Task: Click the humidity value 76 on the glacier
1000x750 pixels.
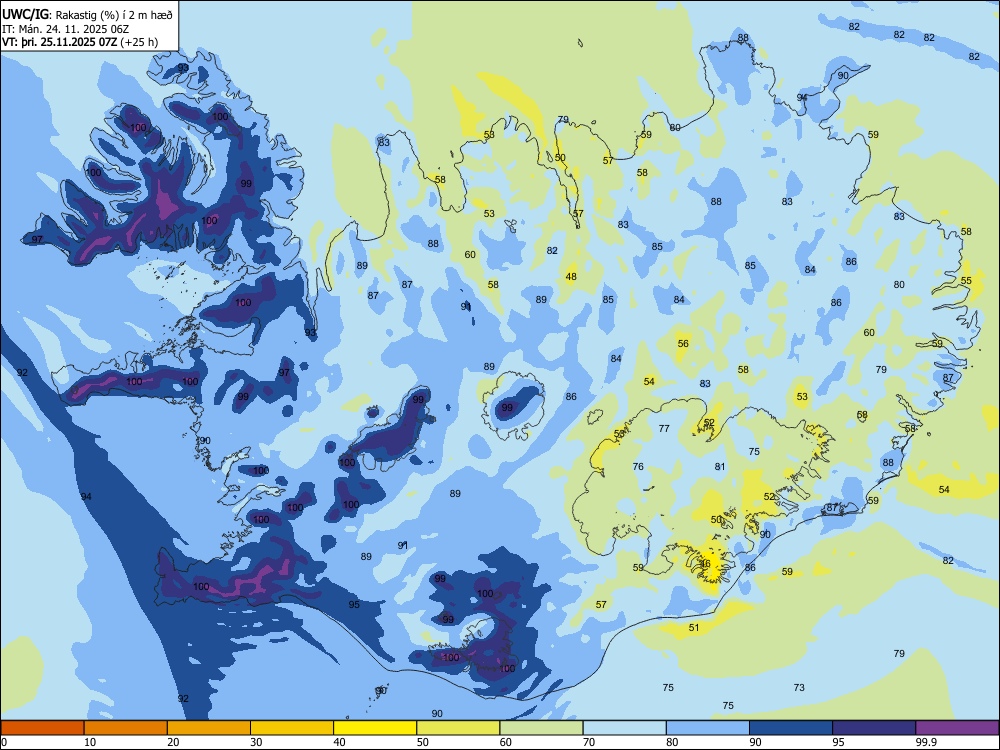Action: pos(638,467)
